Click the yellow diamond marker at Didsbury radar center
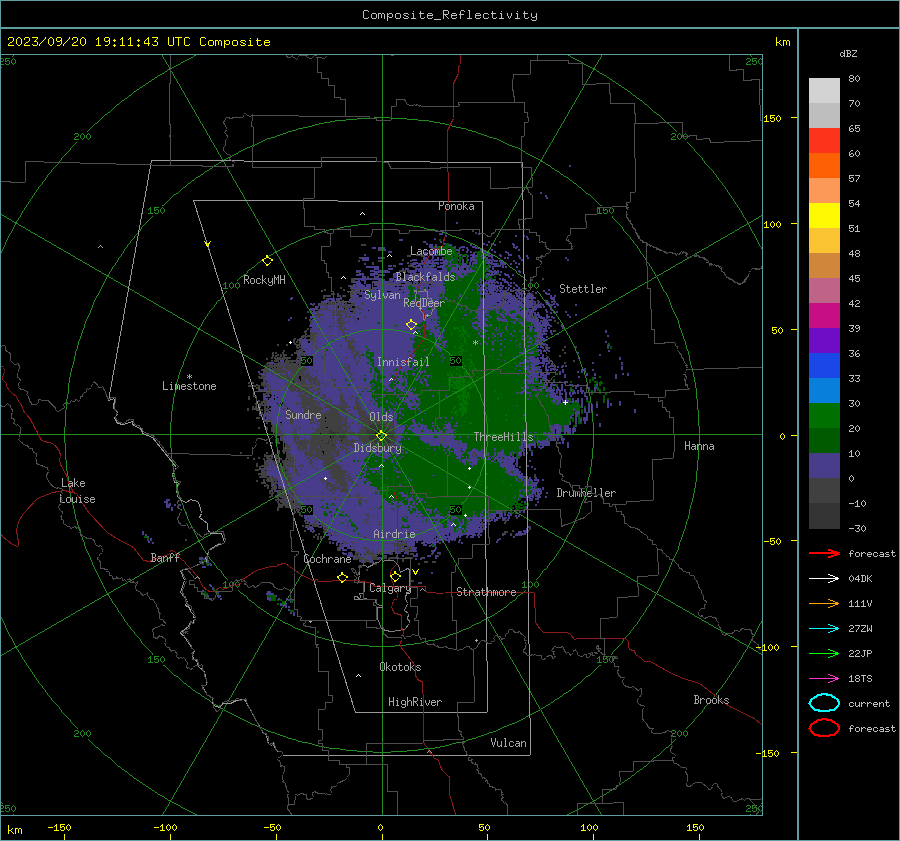900x841 pixels. point(382,436)
